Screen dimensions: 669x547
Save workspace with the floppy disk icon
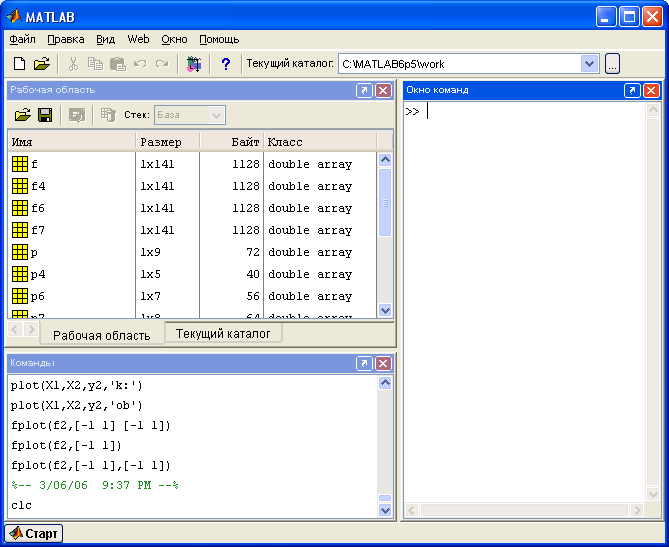click(45, 115)
